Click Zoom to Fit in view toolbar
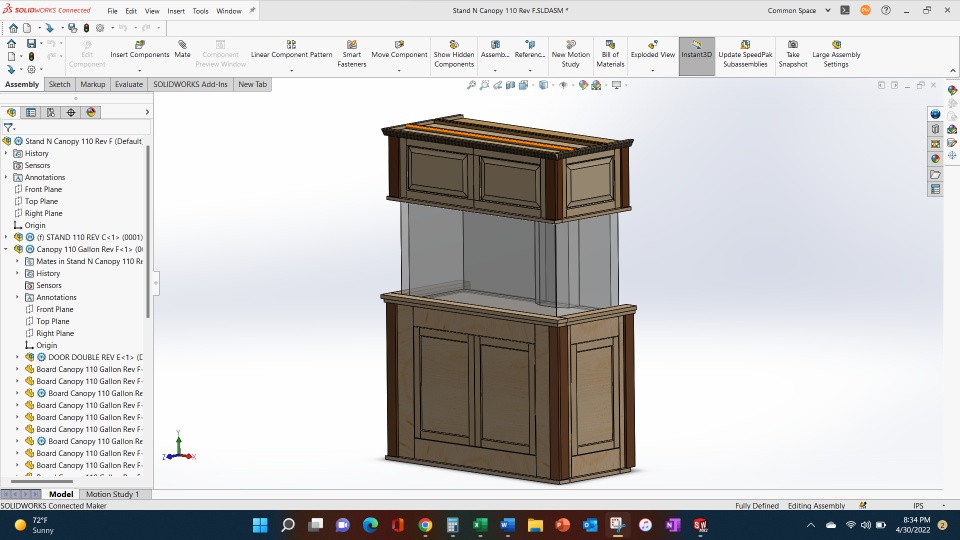 click(x=471, y=85)
